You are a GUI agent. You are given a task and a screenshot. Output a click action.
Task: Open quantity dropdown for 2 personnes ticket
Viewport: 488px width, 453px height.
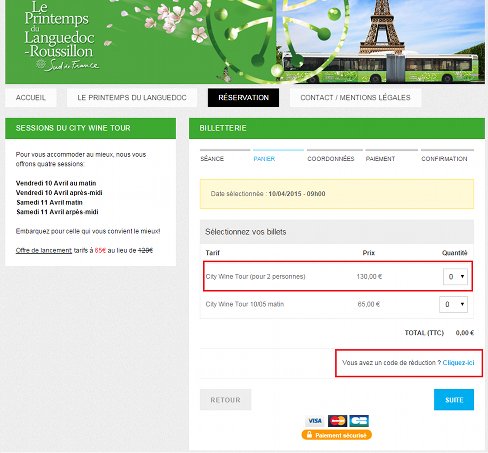tap(455, 276)
